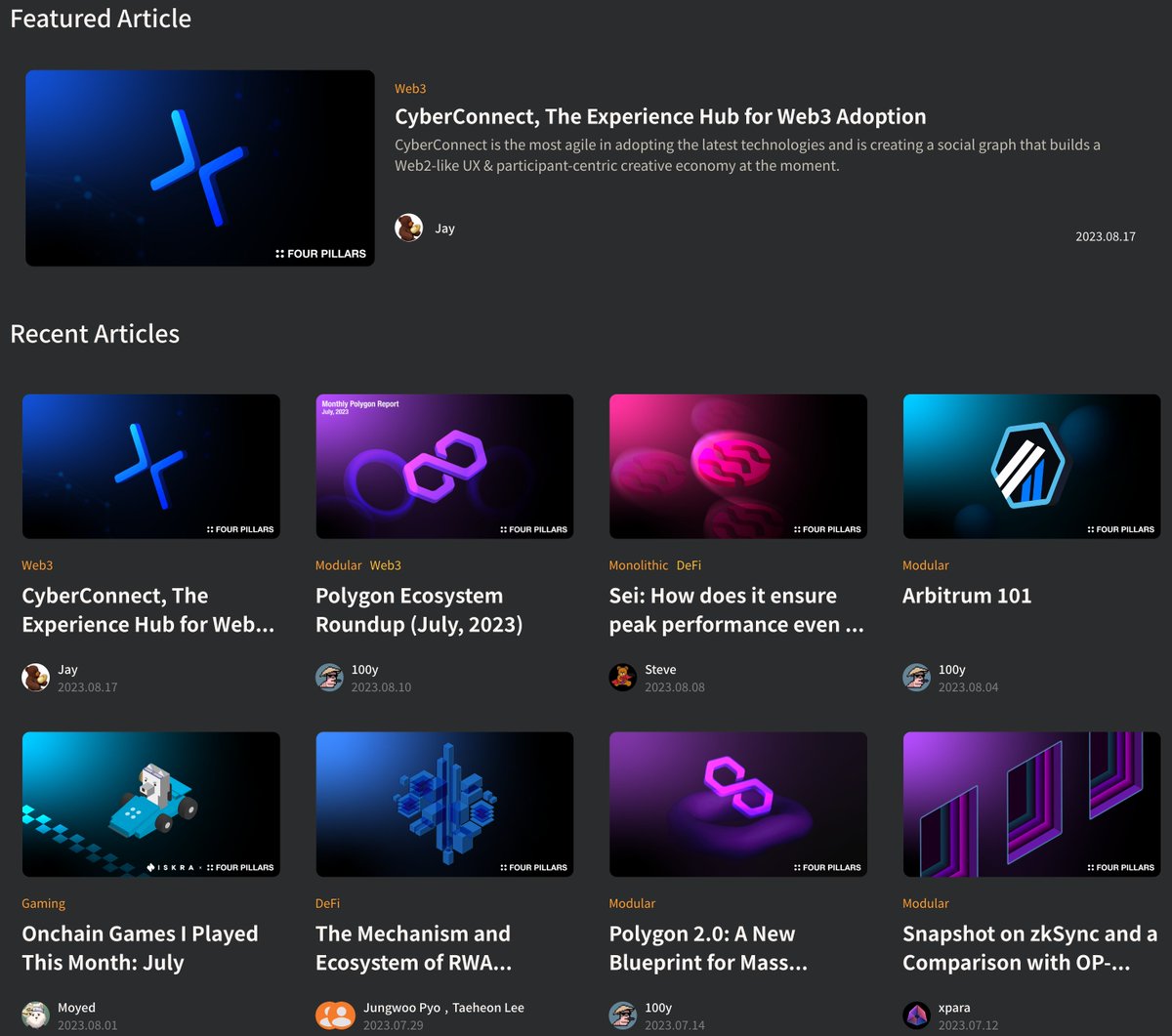Click 100y's avatar under Arbitrum 101

pos(916,677)
